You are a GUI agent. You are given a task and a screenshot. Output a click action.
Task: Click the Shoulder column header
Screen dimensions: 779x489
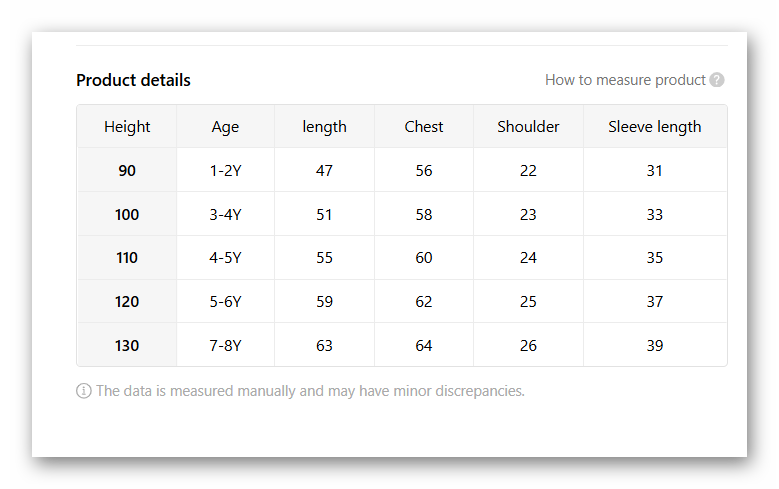coord(528,127)
